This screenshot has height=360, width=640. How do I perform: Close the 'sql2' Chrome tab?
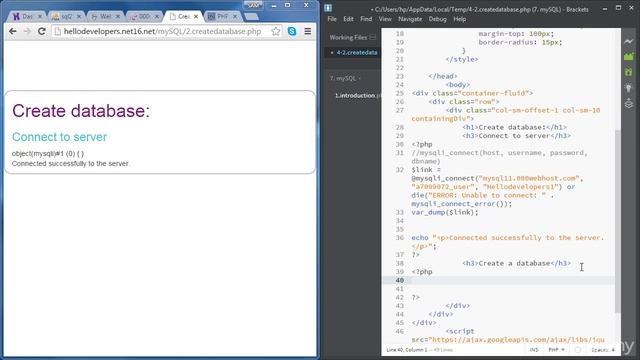click(78, 16)
